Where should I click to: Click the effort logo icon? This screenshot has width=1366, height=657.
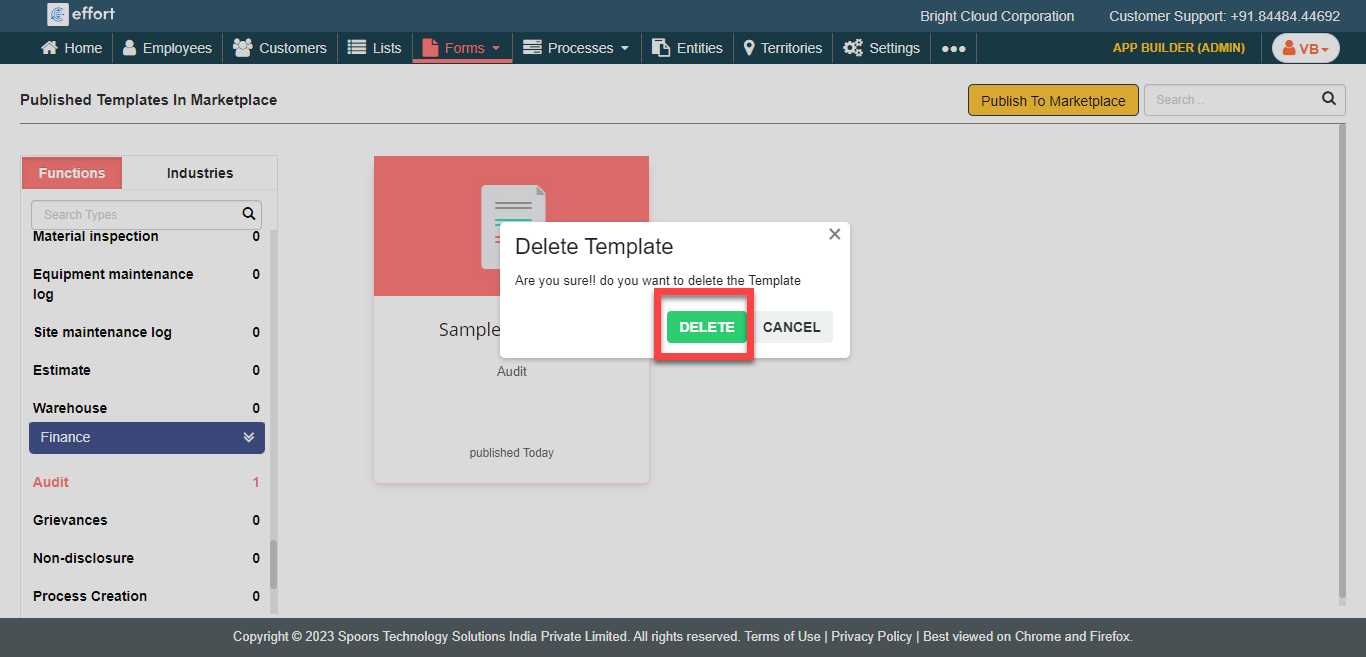[58, 15]
